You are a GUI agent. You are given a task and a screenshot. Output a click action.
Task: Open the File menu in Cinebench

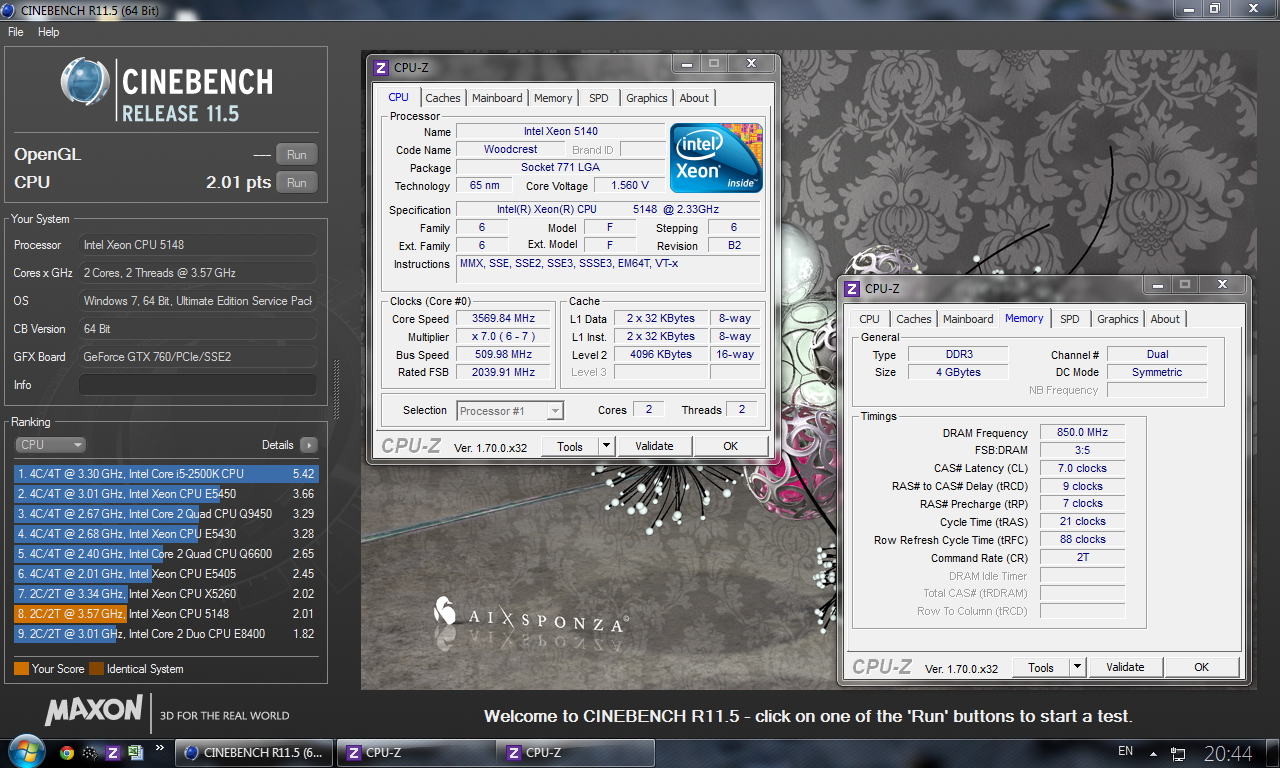(16, 32)
